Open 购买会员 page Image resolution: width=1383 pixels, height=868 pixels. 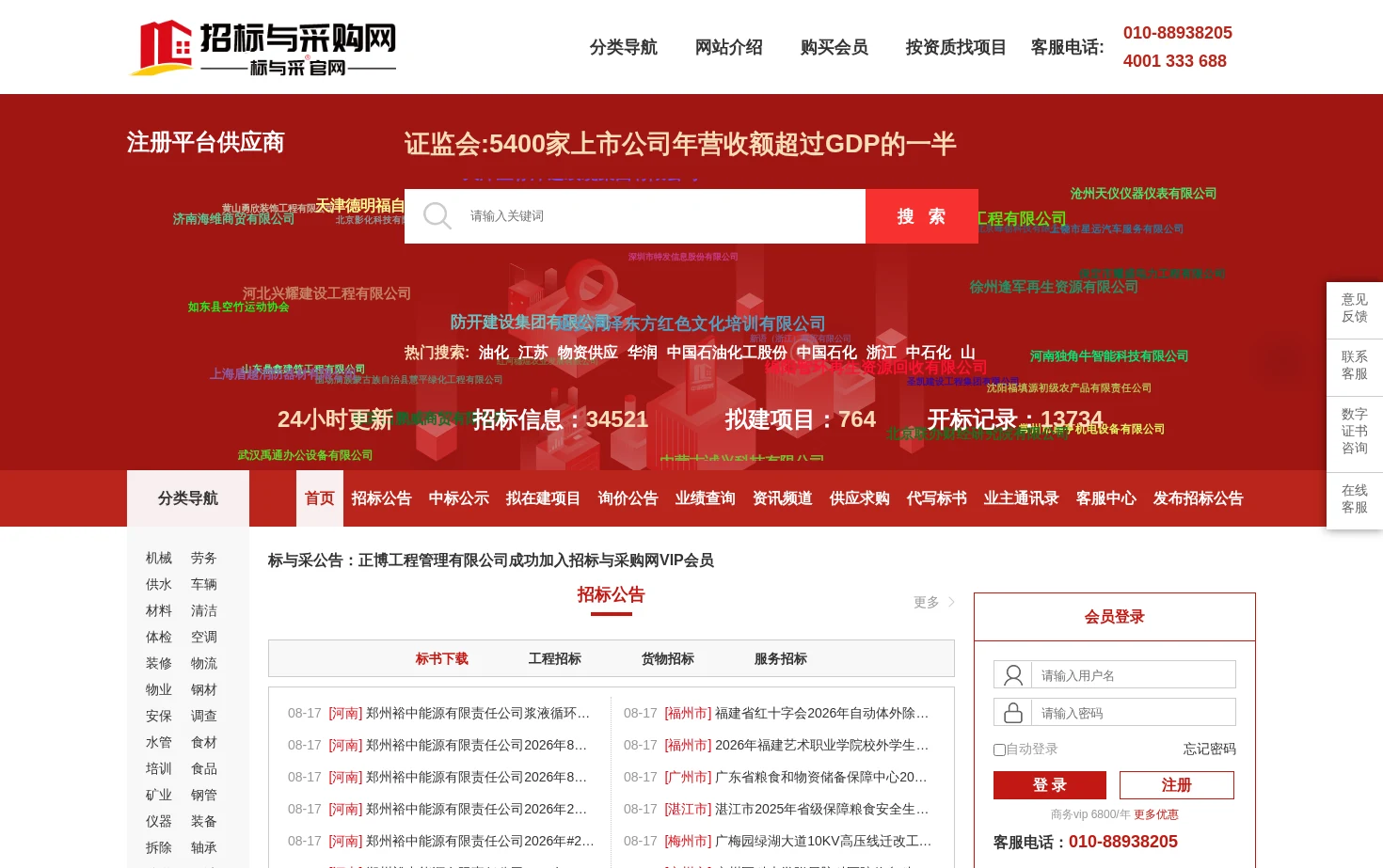click(x=835, y=47)
